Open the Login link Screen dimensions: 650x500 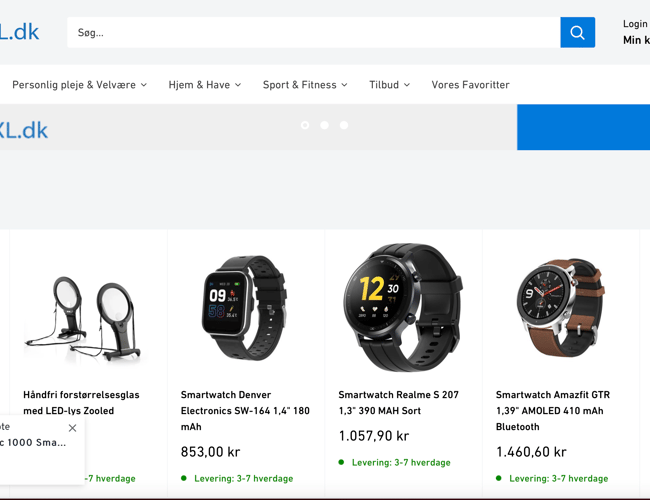pyautogui.click(x=635, y=24)
